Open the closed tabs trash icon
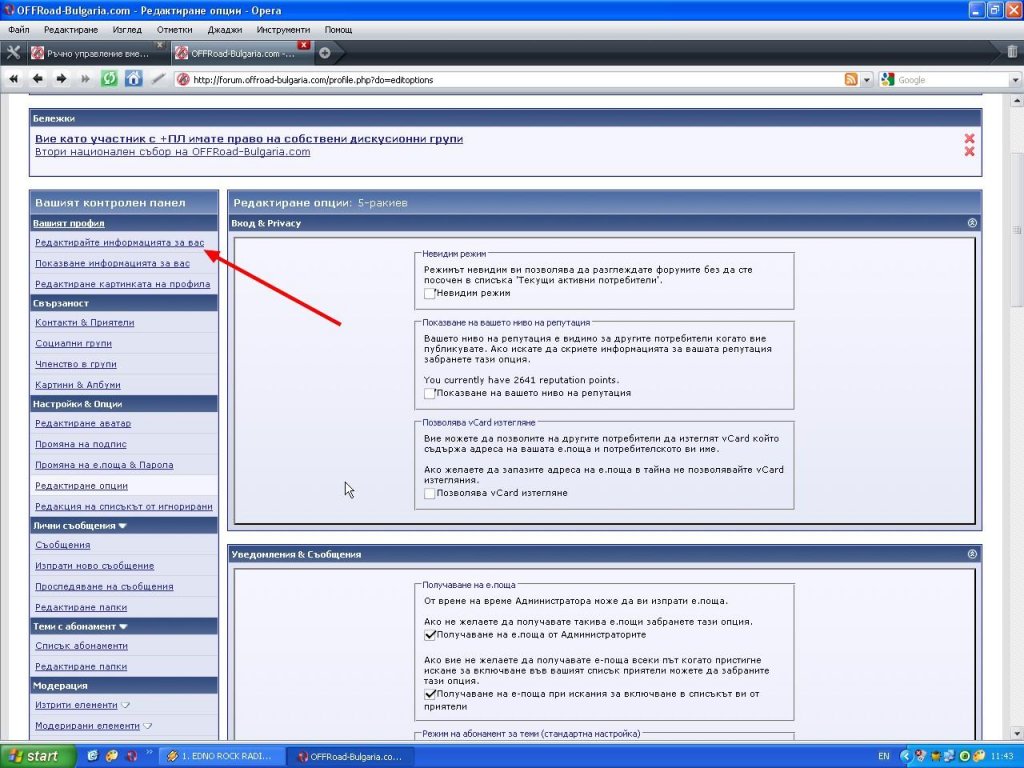 point(1012,52)
